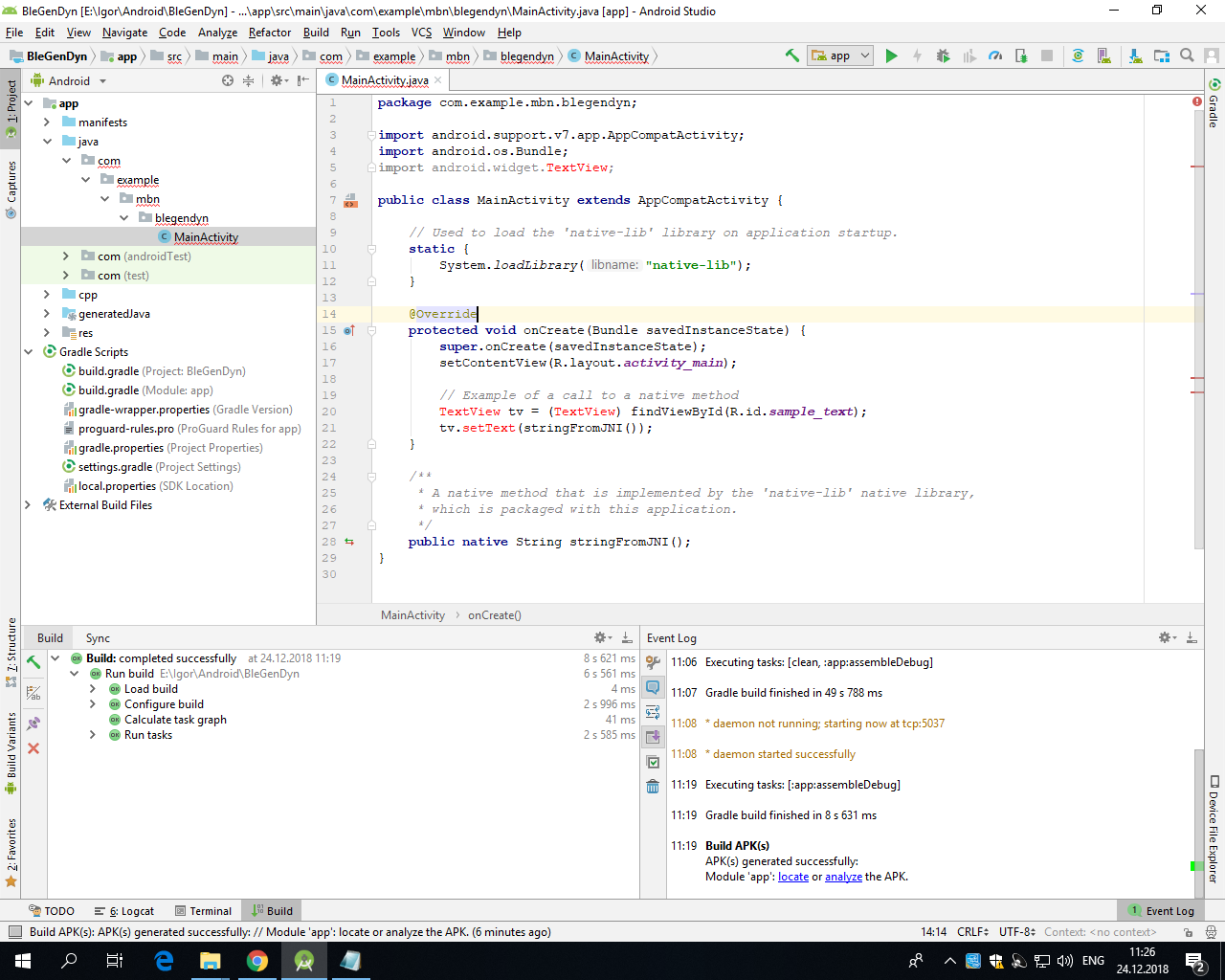Hide the Event Log panel via hide icon
The height and width of the screenshot is (980, 1225).
(1192, 637)
